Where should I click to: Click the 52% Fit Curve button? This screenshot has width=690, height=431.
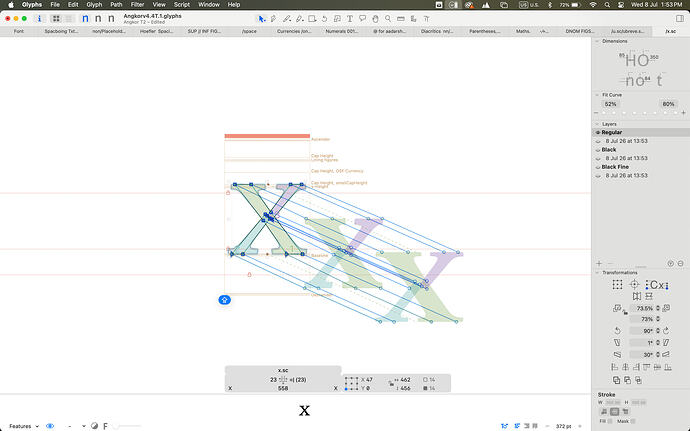click(x=610, y=104)
